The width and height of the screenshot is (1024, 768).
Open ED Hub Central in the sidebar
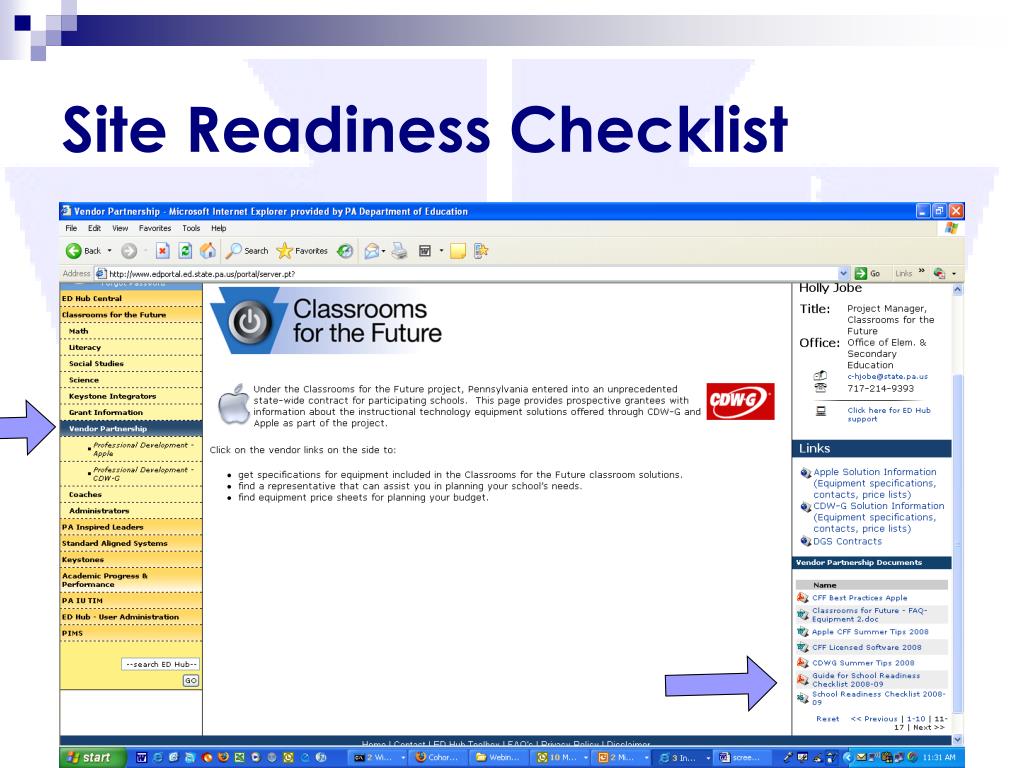(x=131, y=298)
